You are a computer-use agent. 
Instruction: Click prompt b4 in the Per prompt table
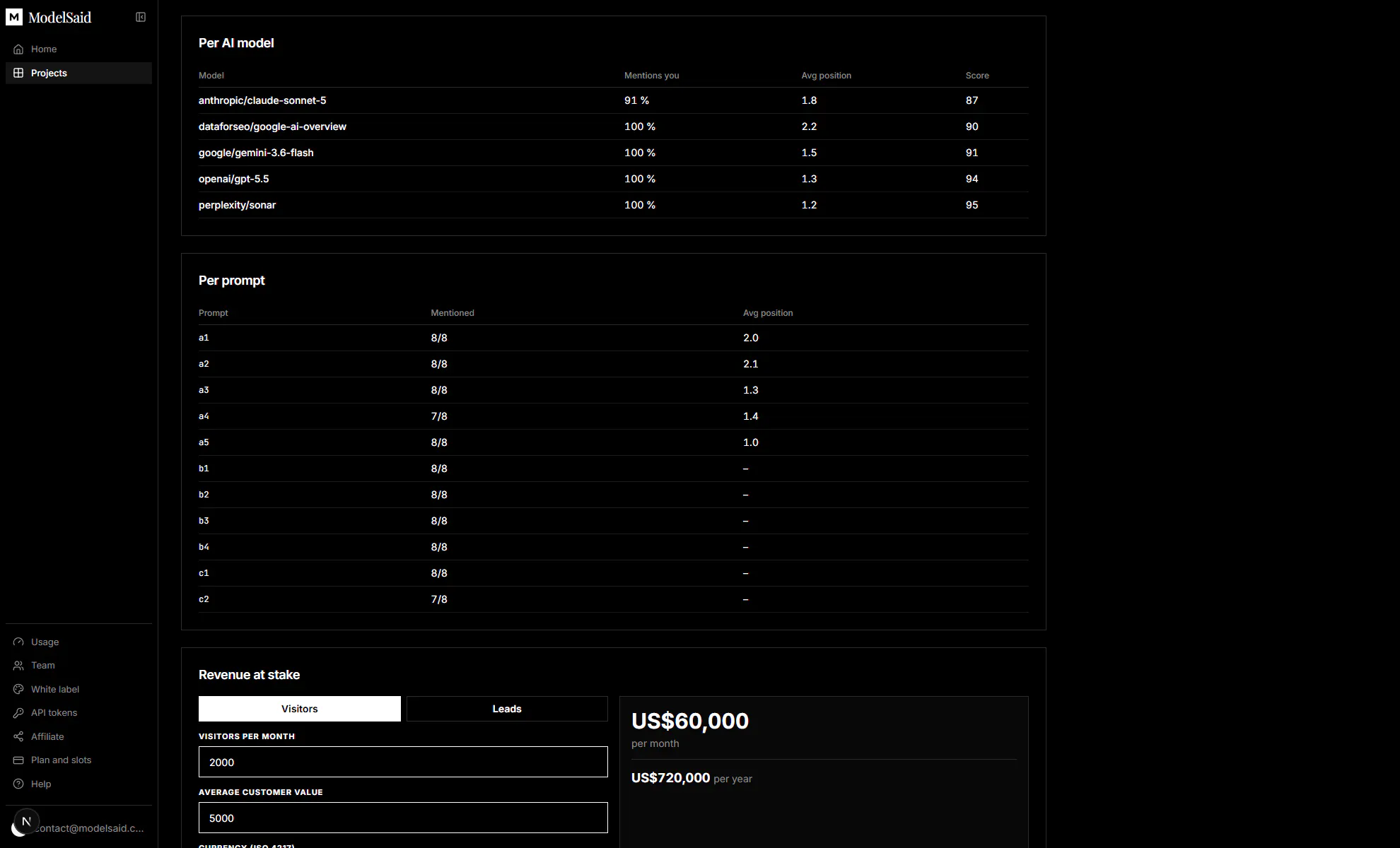pos(204,547)
